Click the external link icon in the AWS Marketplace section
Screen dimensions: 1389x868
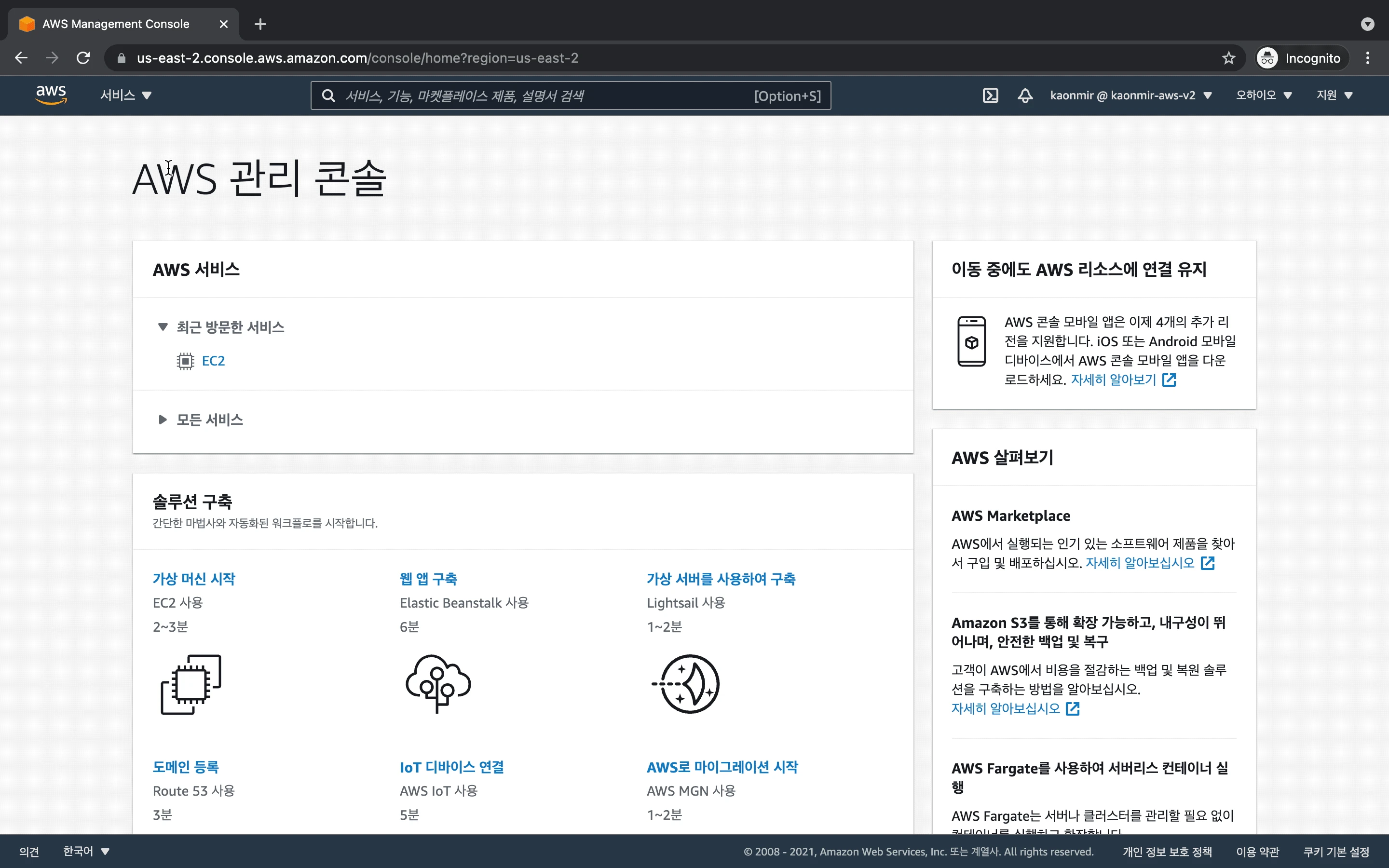[1208, 563]
